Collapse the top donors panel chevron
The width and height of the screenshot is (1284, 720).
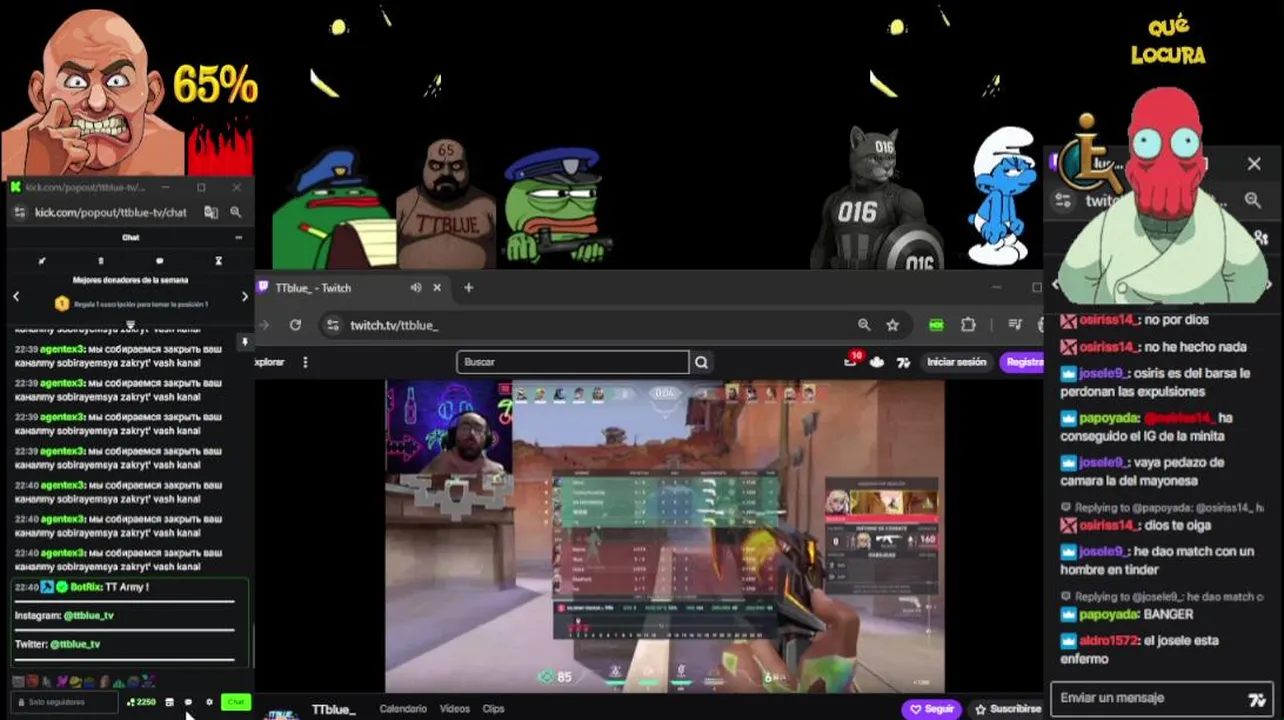(130, 325)
